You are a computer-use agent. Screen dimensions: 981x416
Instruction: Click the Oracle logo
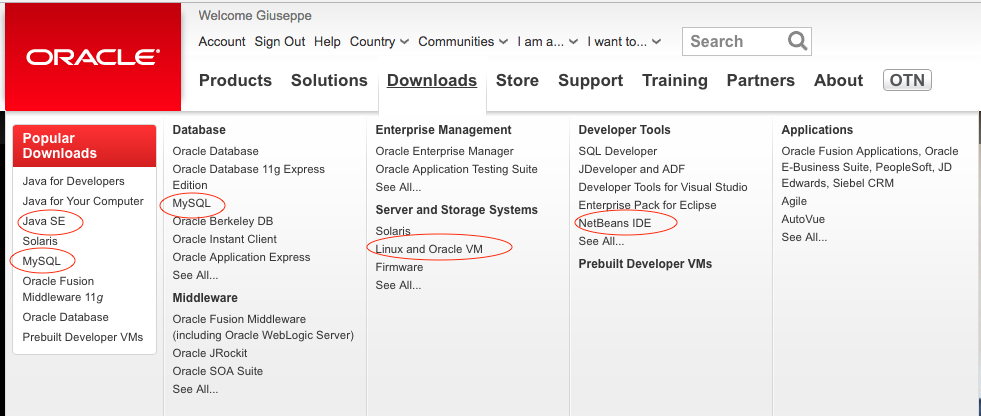(92, 57)
